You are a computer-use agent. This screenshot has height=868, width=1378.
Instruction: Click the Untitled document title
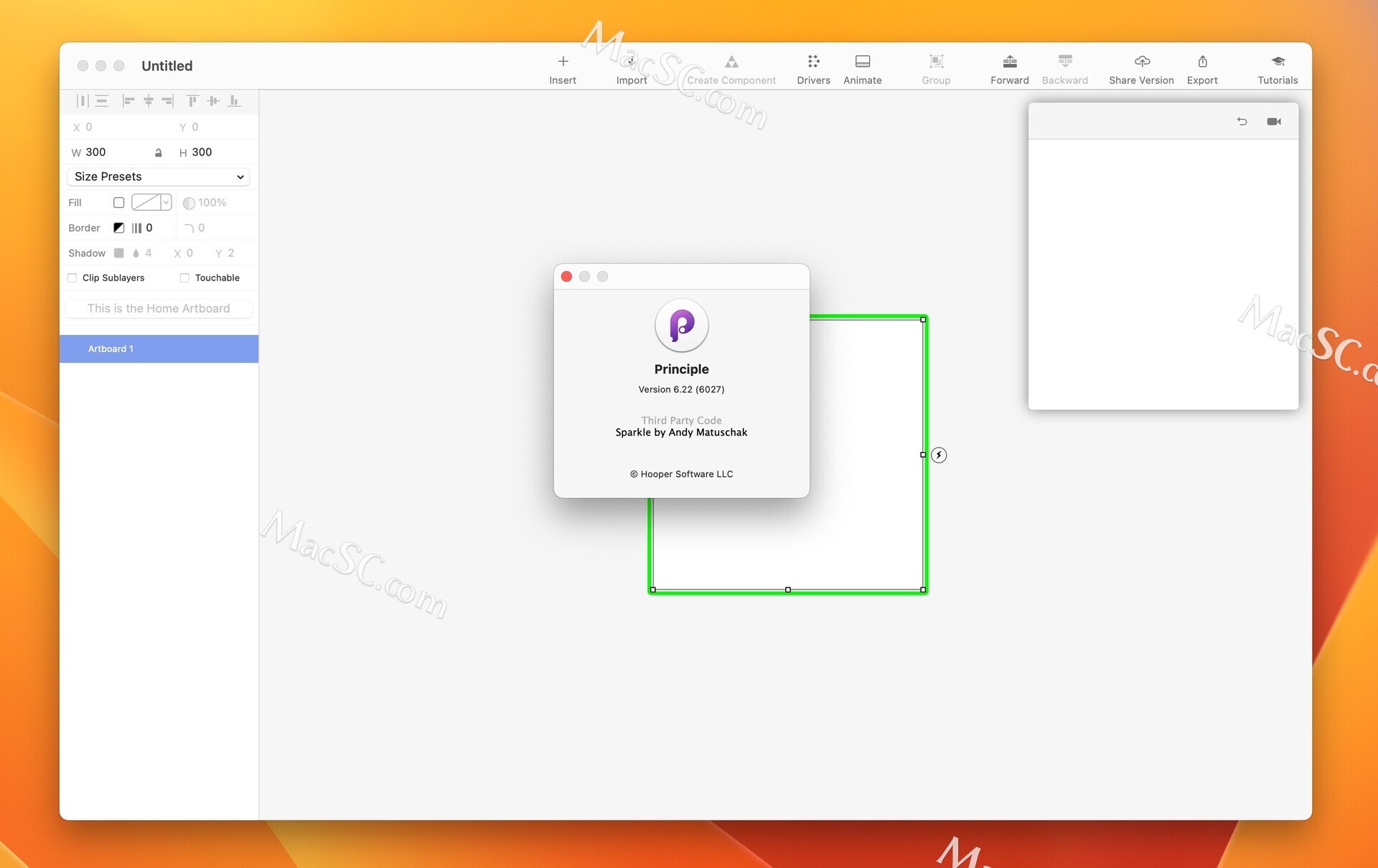click(167, 66)
